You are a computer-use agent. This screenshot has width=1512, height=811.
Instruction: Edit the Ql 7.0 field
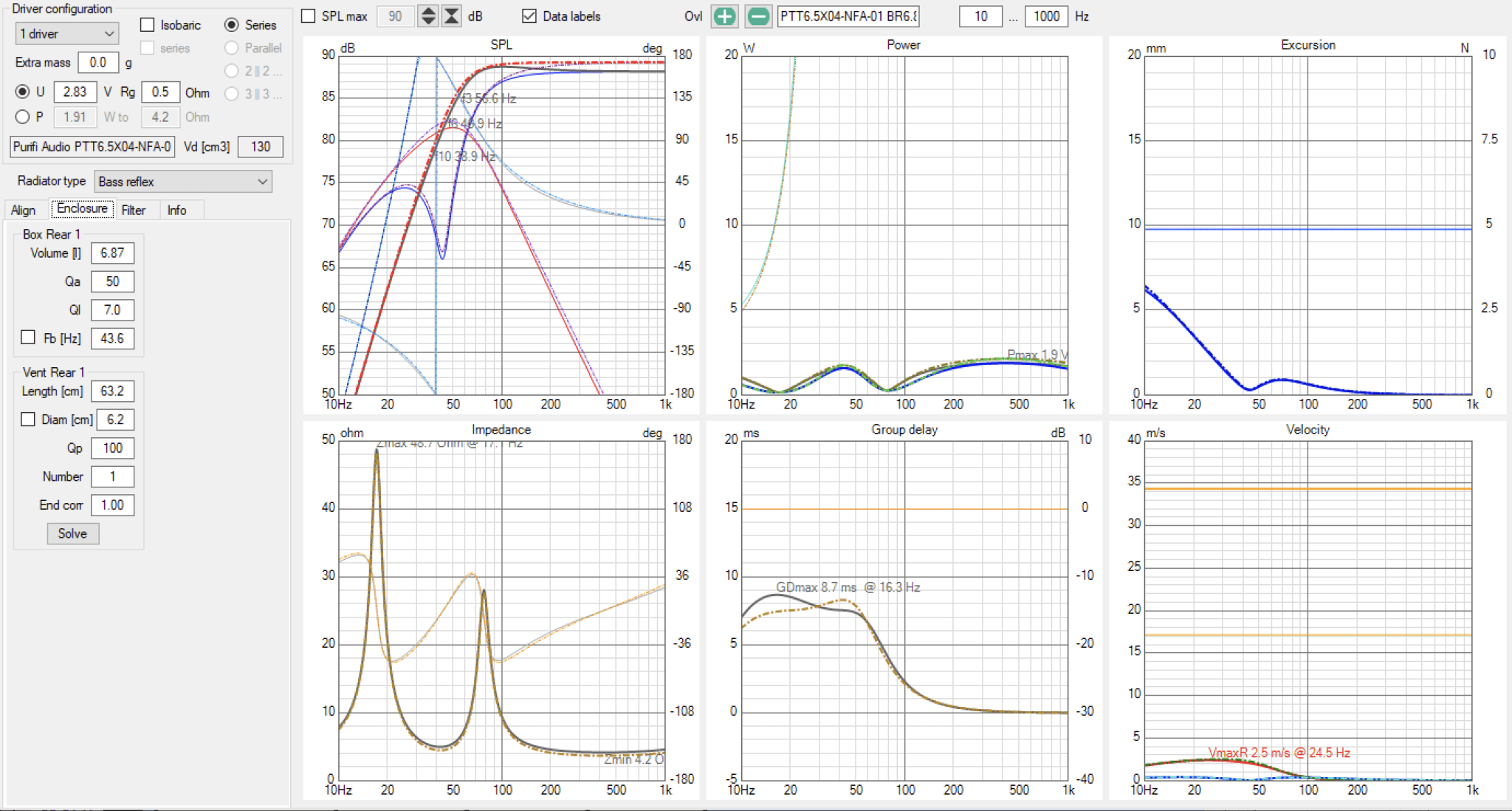[112, 310]
